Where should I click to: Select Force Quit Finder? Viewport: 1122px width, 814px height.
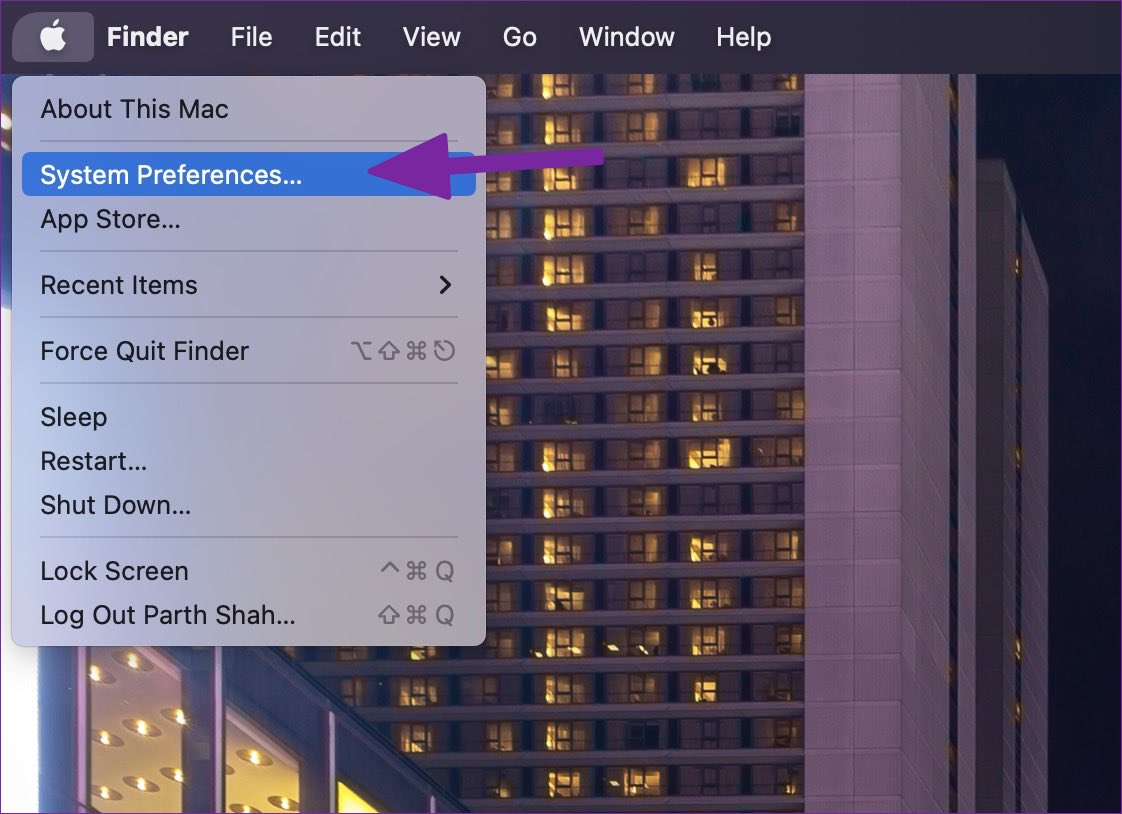click(x=249, y=351)
